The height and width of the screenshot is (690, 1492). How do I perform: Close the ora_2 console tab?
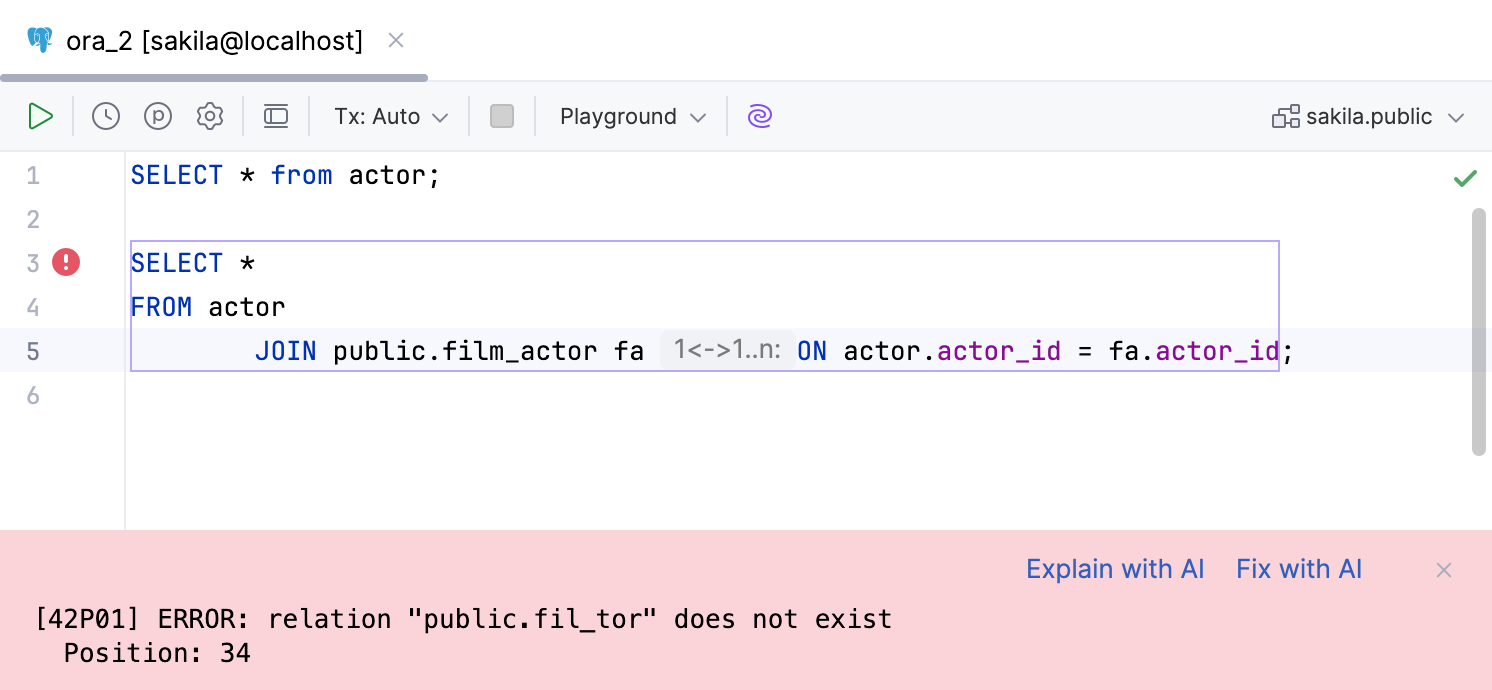coord(396,40)
